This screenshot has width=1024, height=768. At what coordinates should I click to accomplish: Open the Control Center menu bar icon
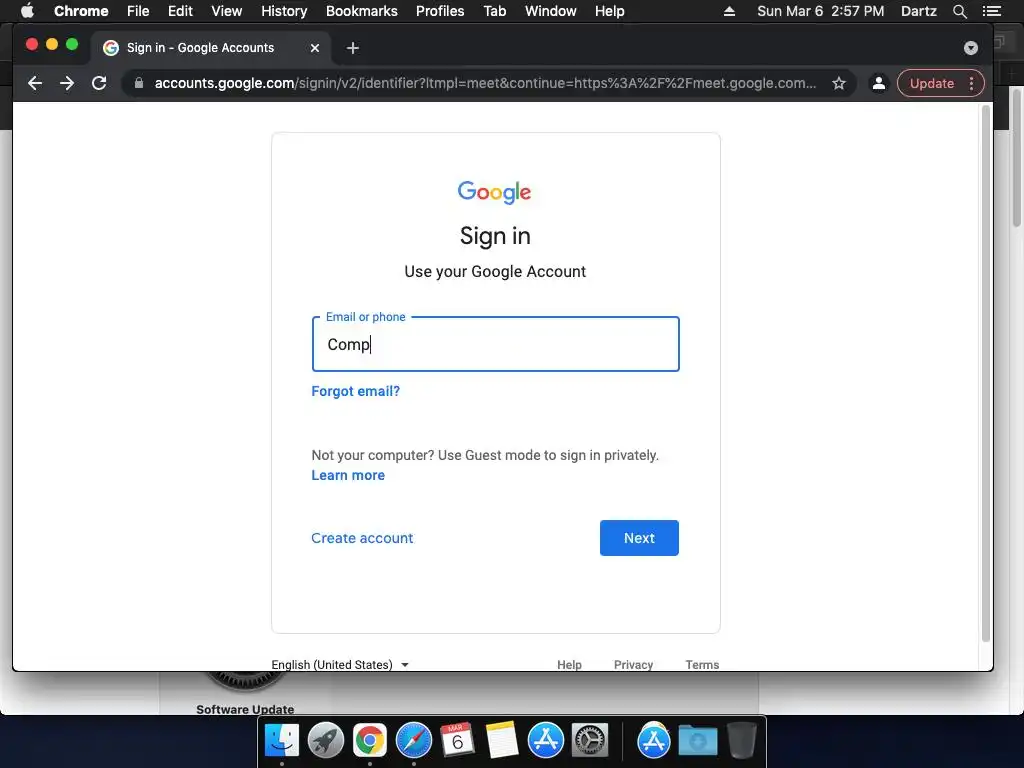click(991, 11)
